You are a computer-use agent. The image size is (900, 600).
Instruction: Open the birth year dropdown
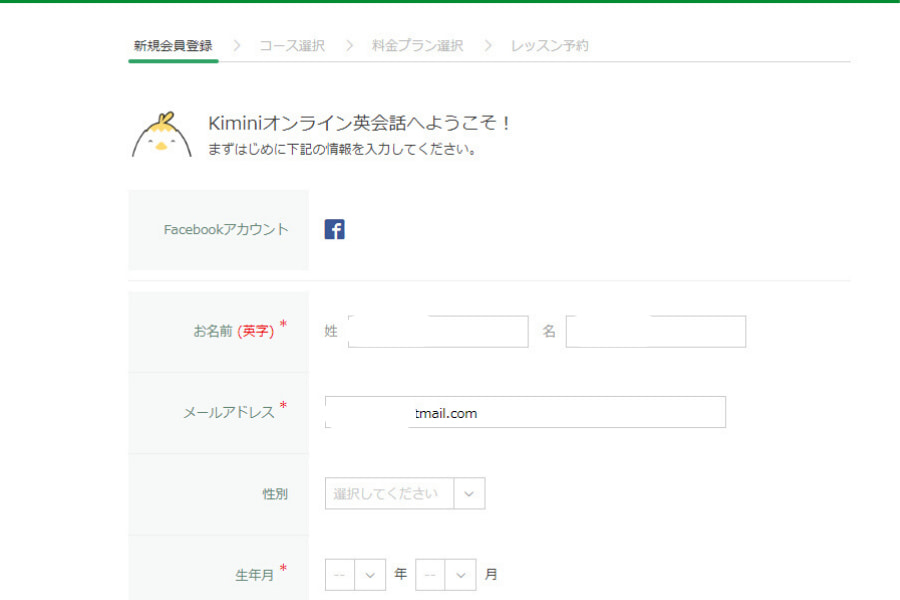[x=355, y=575]
